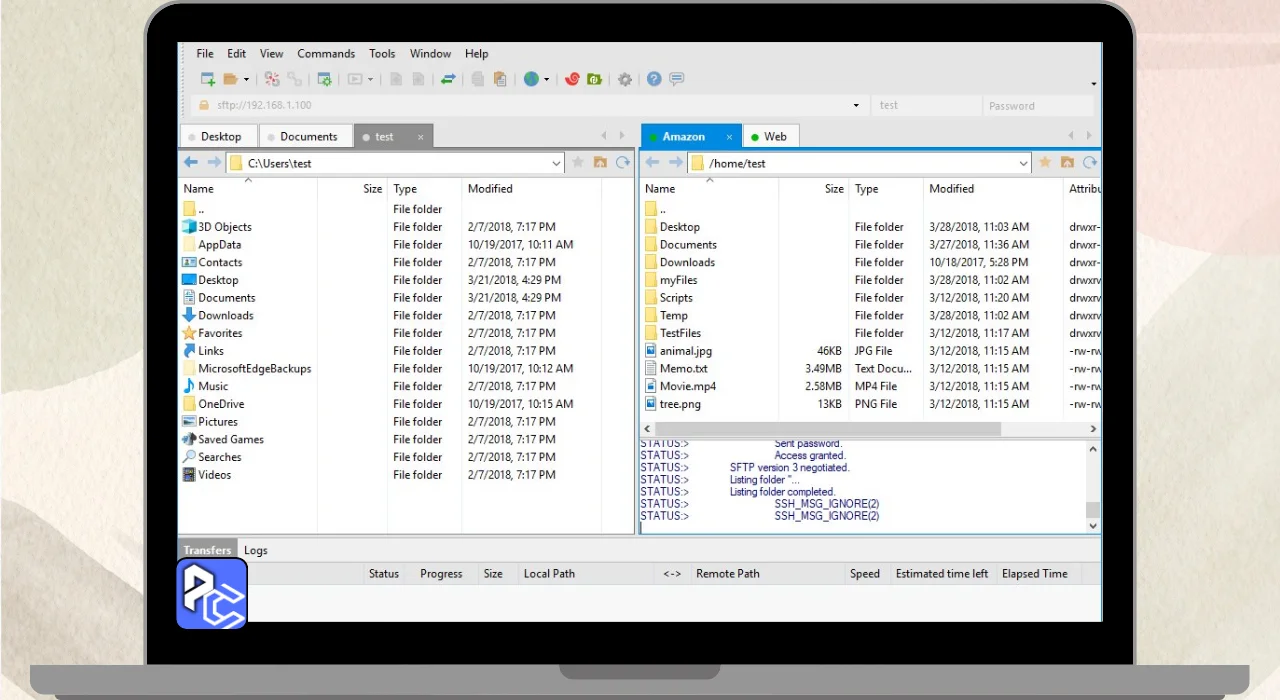Go to home folder in local pane

tap(600, 162)
